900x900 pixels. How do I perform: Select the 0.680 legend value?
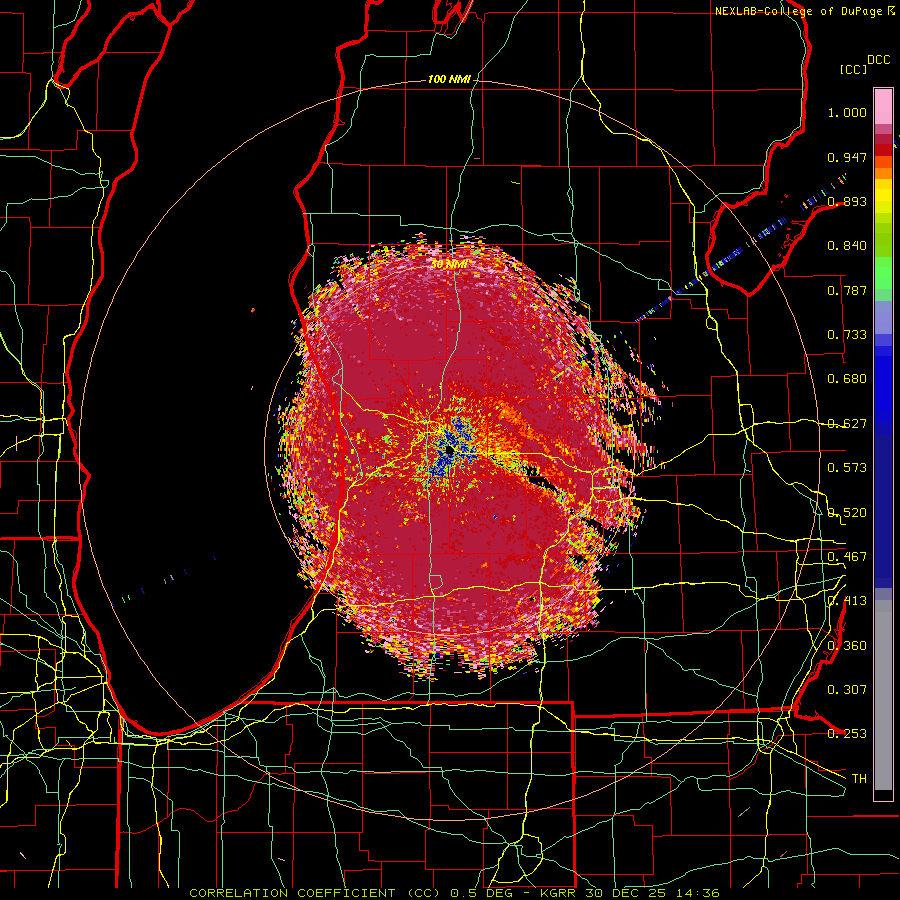click(847, 379)
